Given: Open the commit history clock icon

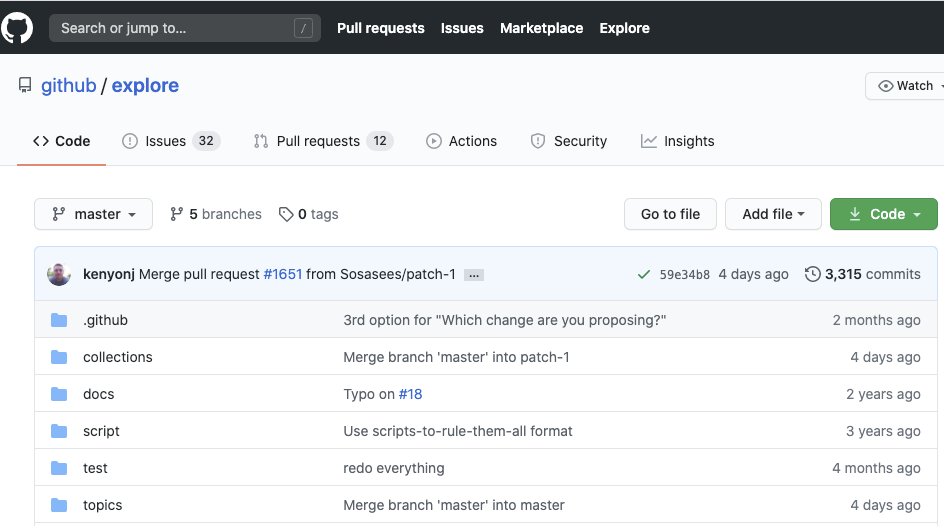Looking at the screenshot, I should [812, 274].
